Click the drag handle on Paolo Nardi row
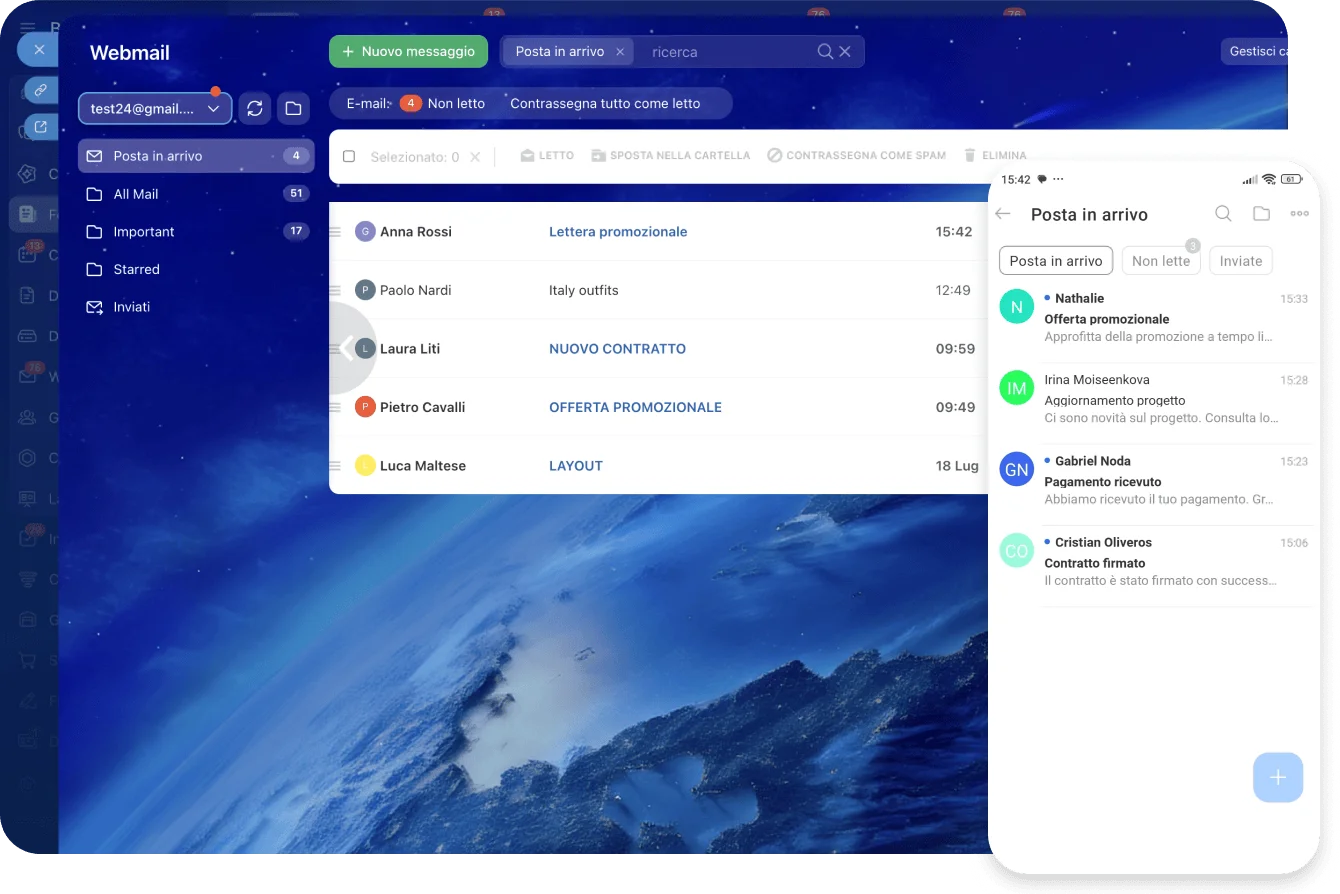 click(336, 290)
